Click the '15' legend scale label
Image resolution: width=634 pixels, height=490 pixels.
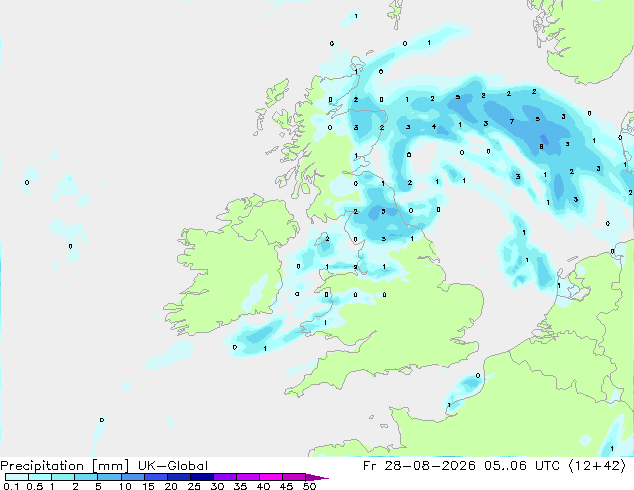pos(148,486)
